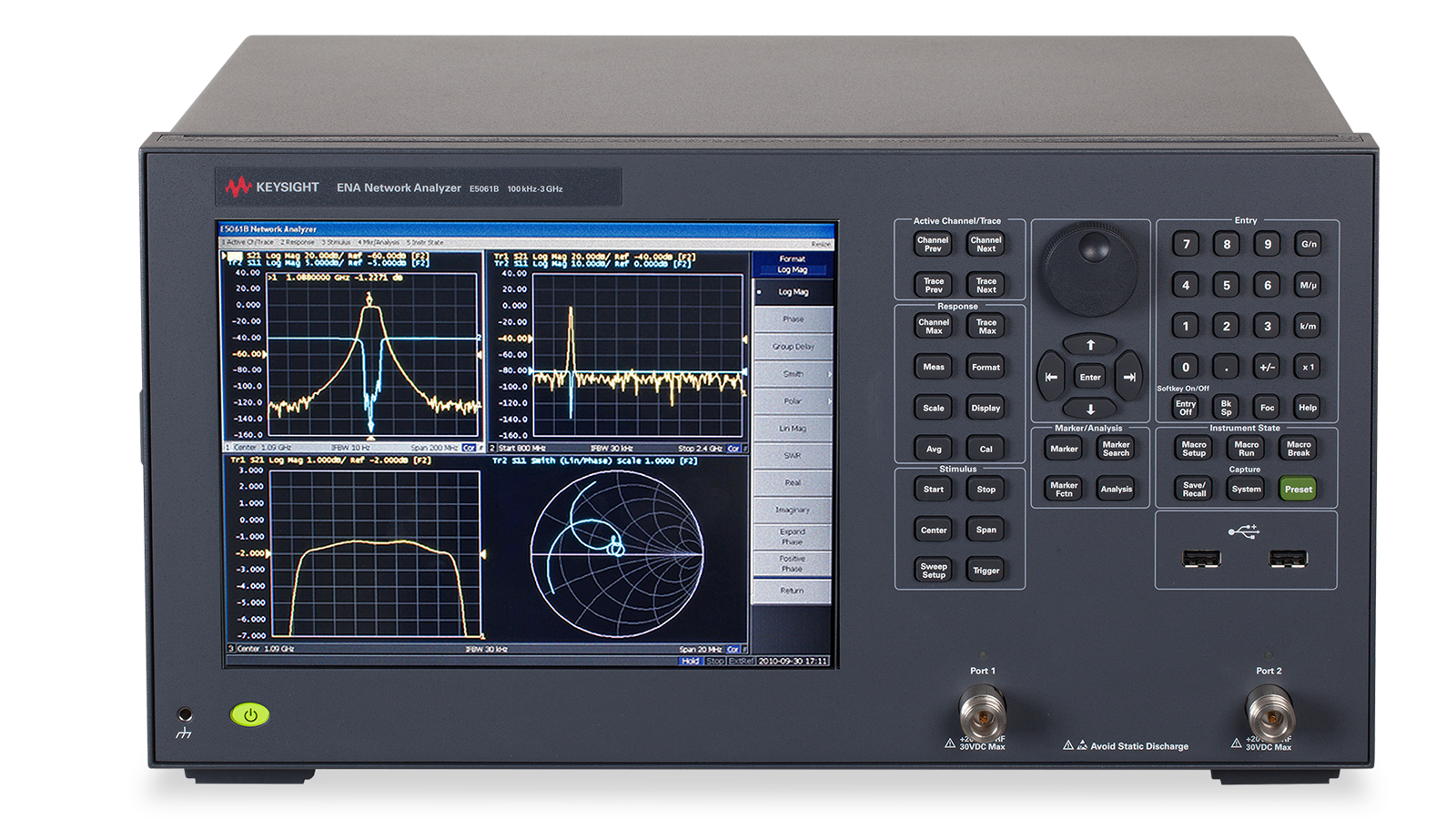Click the Keysight logo on the panel
The image size is (1456, 819).
(x=272, y=187)
